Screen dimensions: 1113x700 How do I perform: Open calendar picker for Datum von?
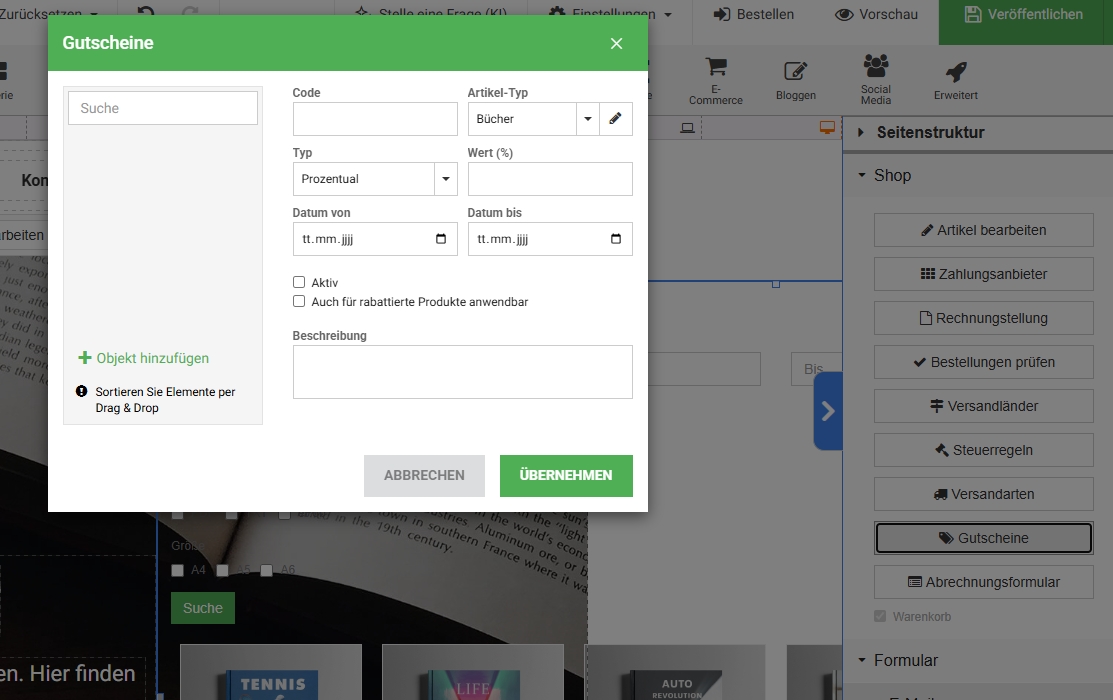(441, 240)
